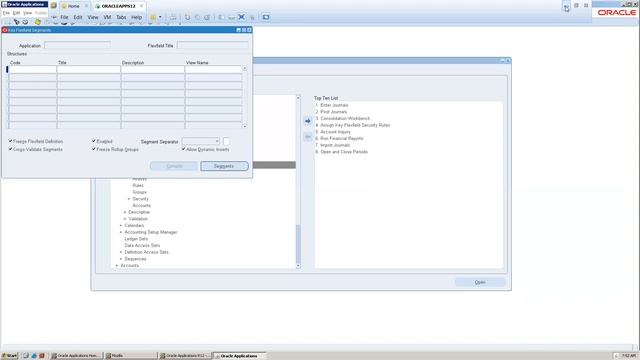
Task: Expand the Validation tree node
Action: (125, 219)
